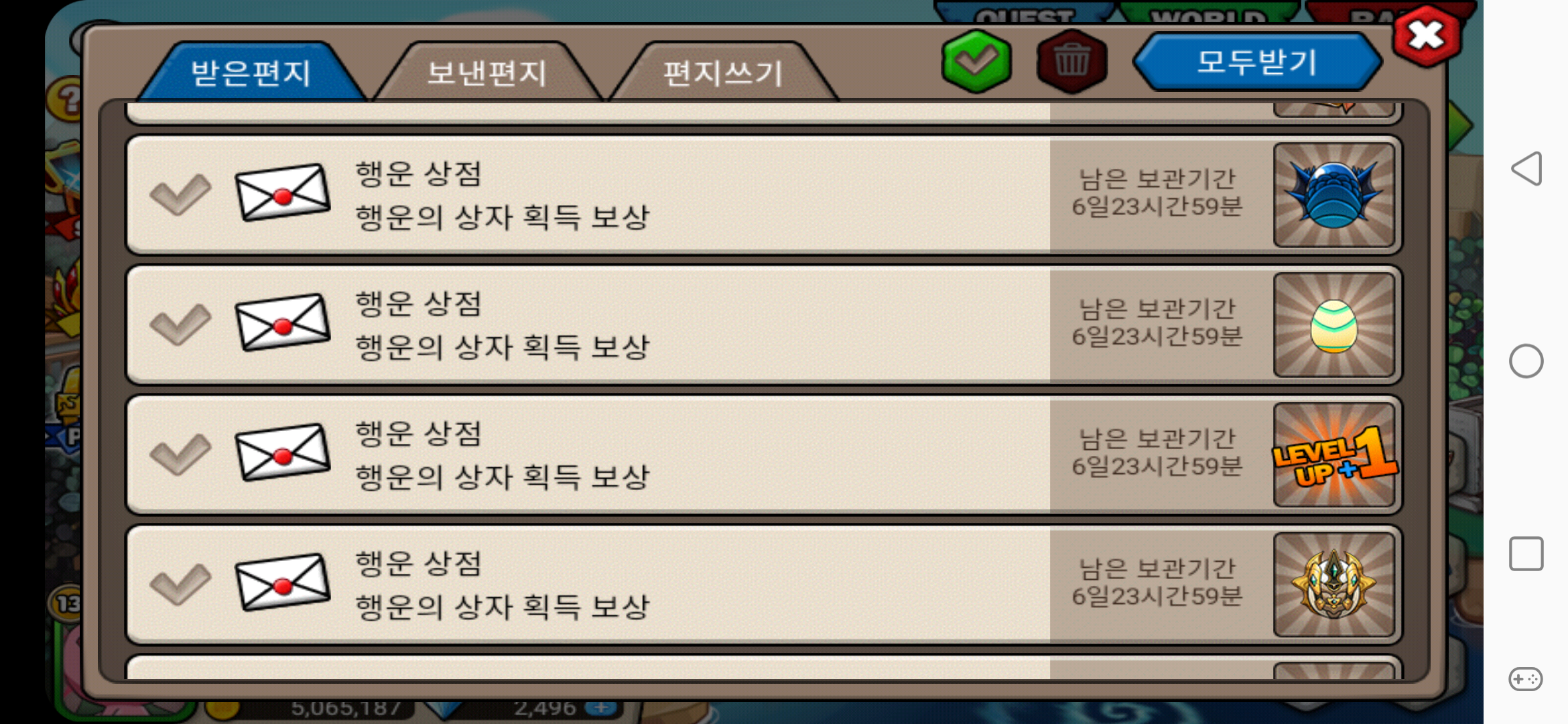Open the Level Up +1 reward icon
This screenshot has width=1568, height=724.
(1333, 455)
